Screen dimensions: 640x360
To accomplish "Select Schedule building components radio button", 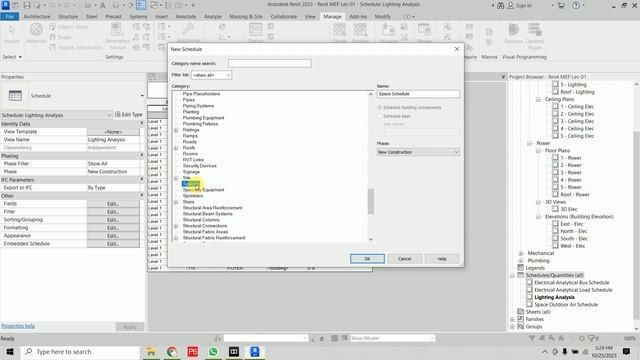I will (380, 107).
